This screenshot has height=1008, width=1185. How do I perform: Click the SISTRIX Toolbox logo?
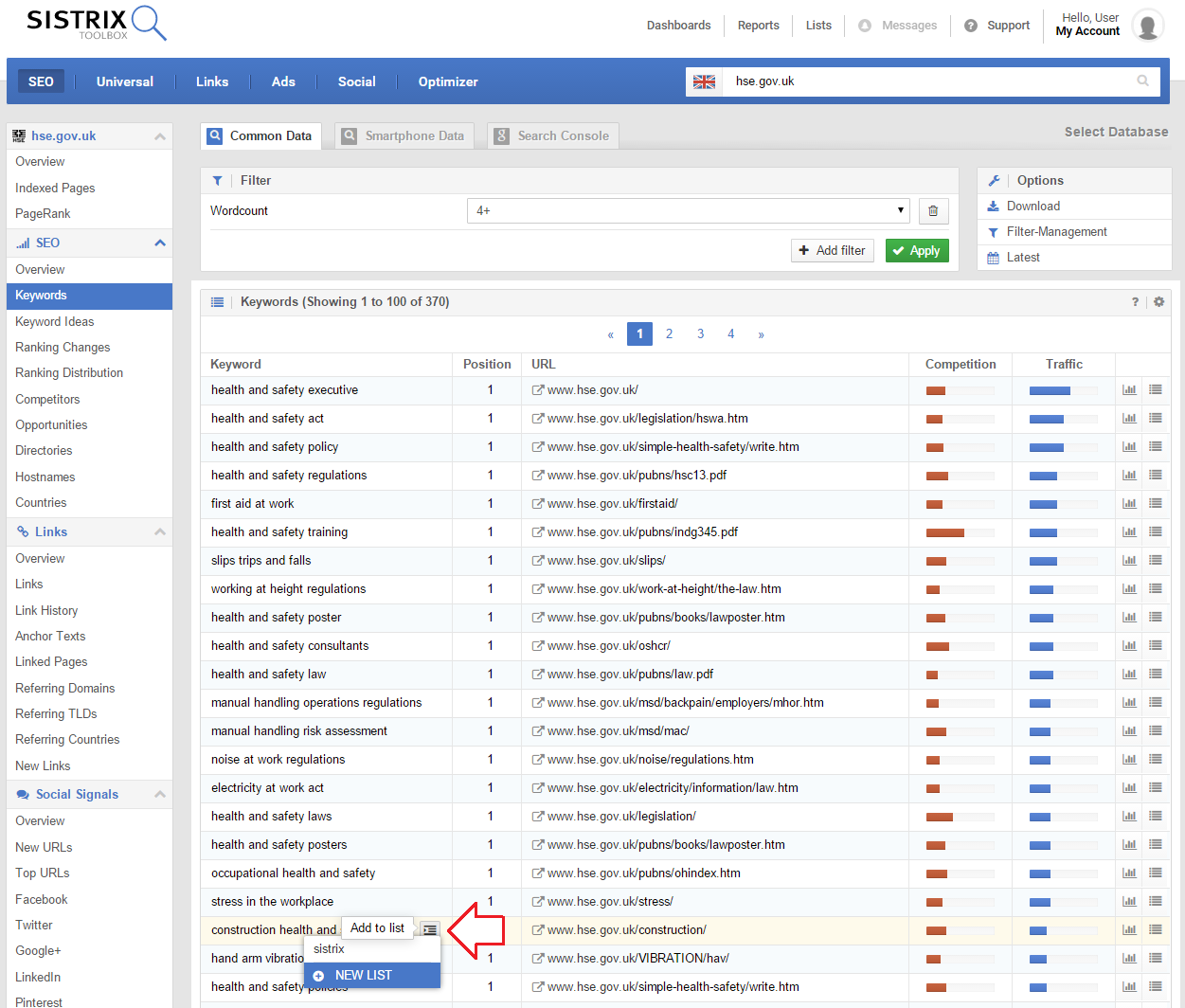96,23
